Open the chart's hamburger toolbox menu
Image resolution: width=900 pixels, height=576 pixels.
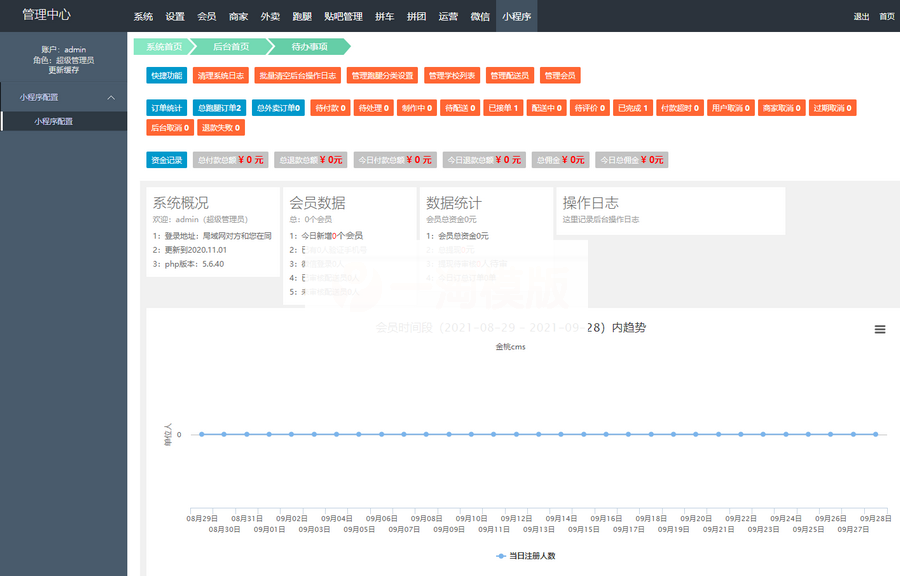879,328
